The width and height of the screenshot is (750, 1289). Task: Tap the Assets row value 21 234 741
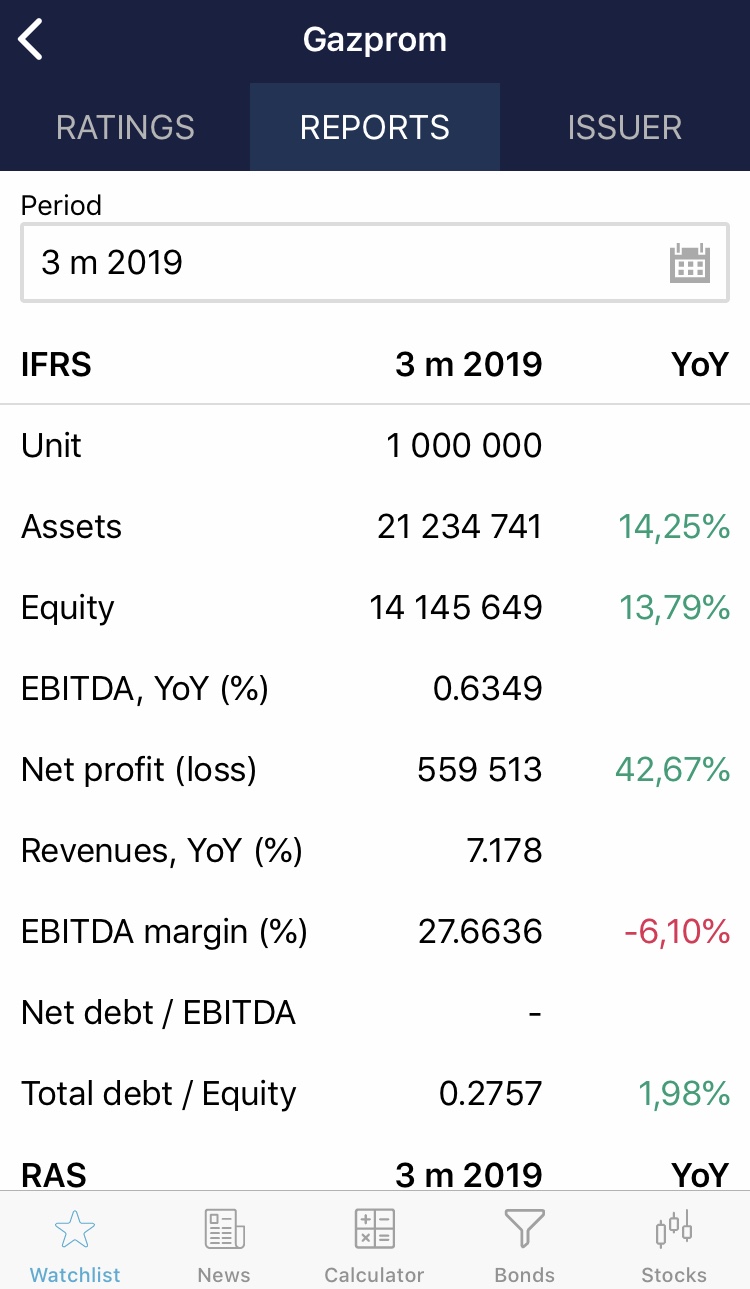(459, 527)
